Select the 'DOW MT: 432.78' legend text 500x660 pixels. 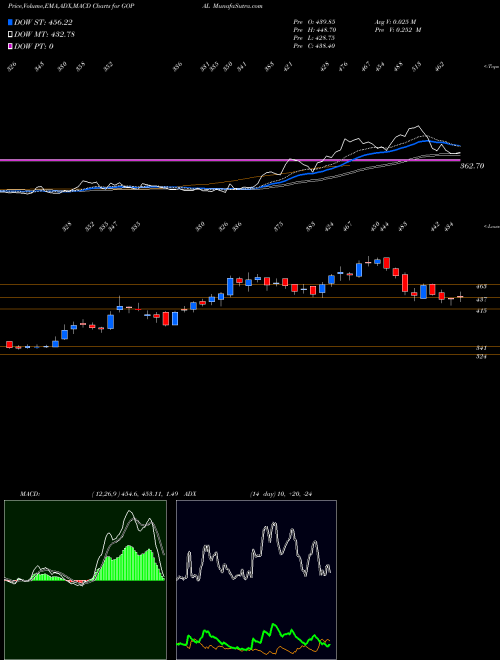tap(45, 35)
